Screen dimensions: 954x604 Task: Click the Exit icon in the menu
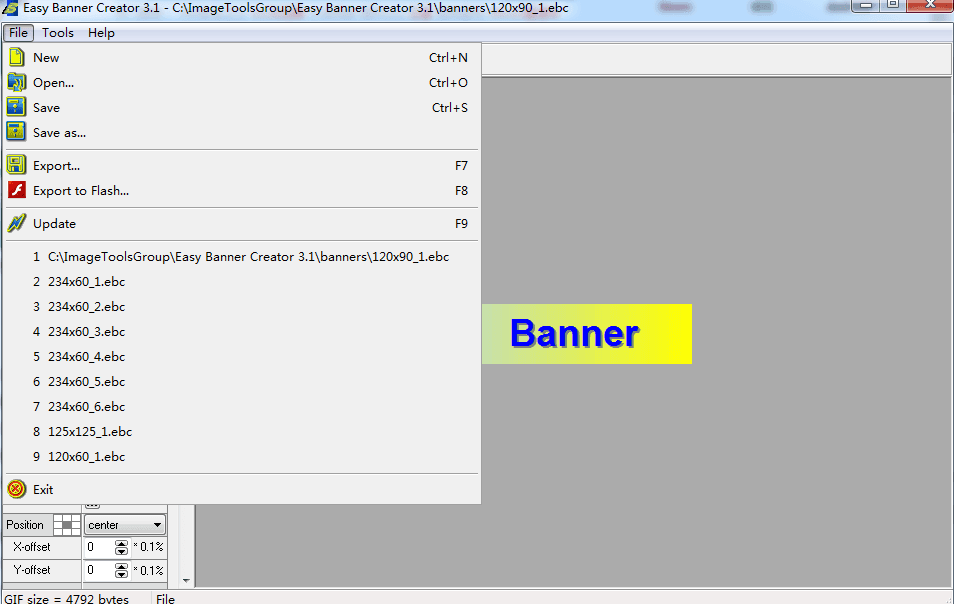17,489
